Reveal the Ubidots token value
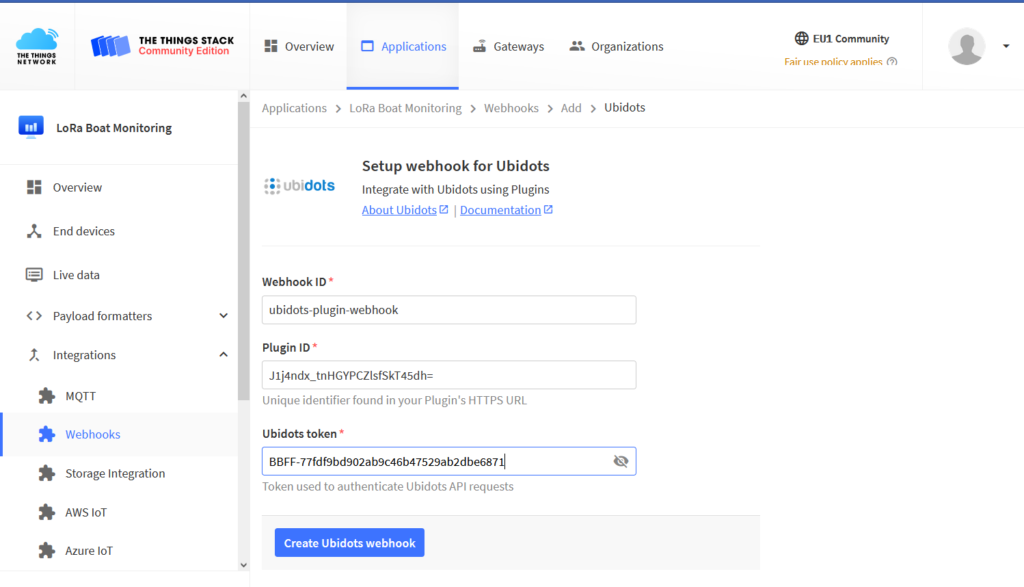The width and height of the screenshot is (1024, 587). click(620, 461)
